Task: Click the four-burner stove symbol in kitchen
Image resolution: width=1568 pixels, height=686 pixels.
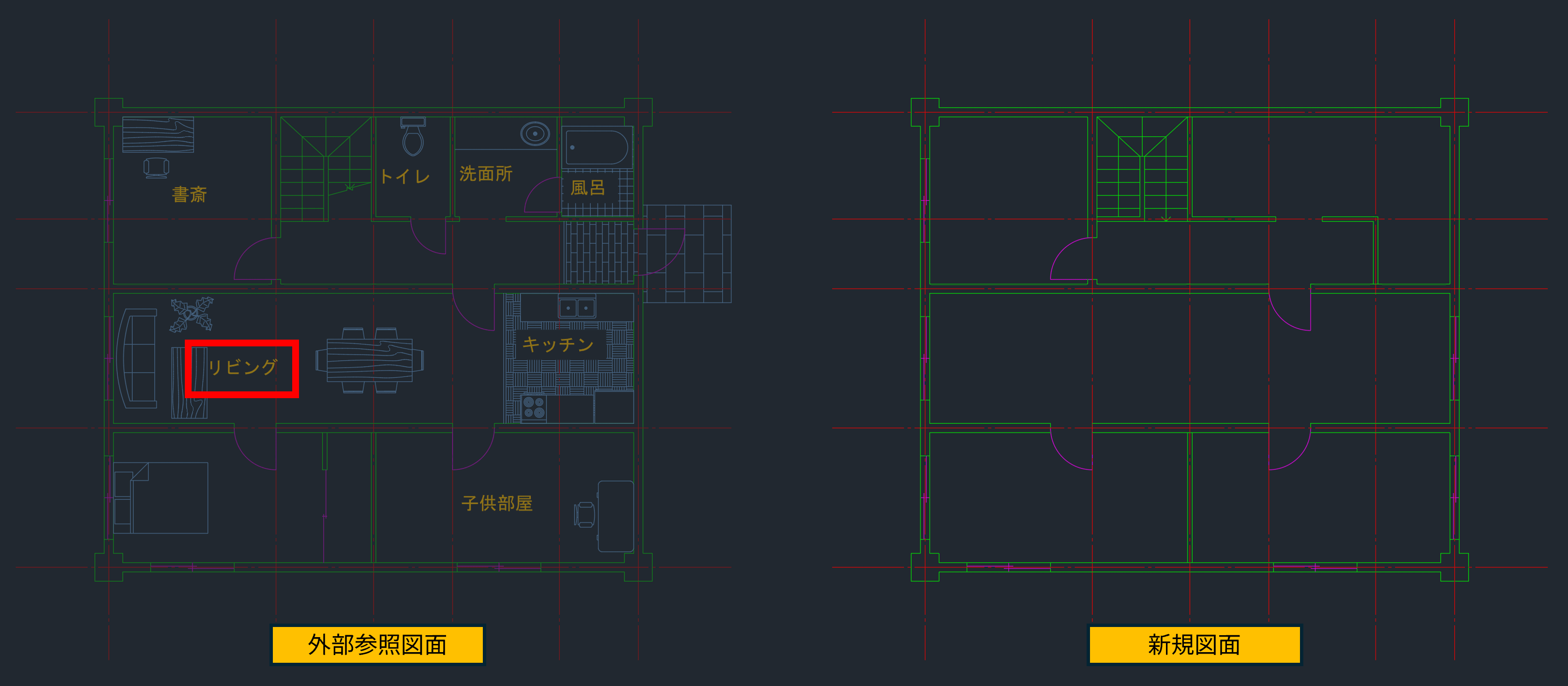Action: [x=534, y=408]
